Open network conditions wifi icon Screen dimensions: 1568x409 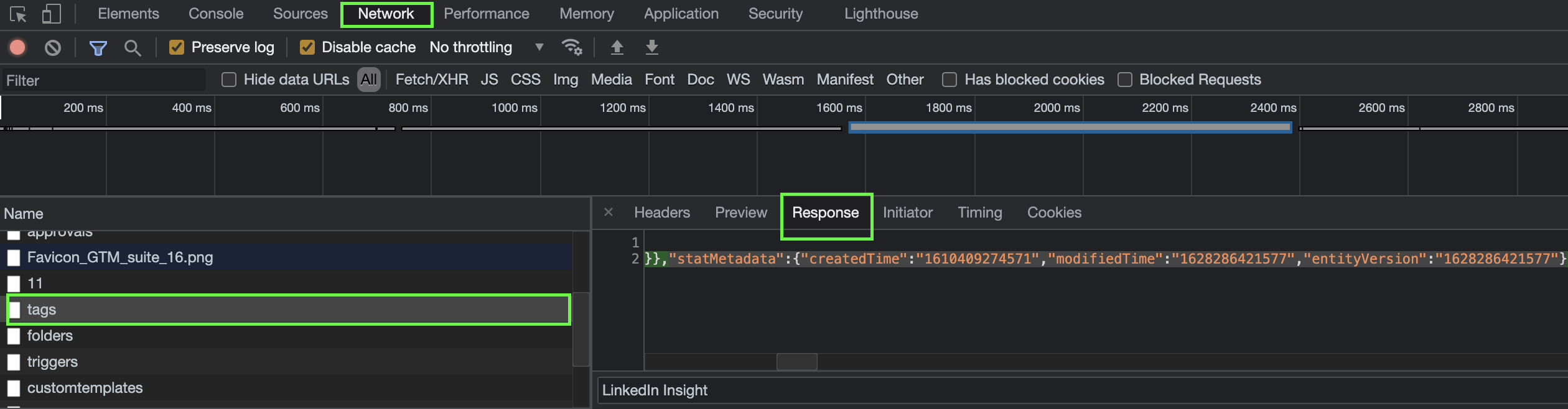click(572, 47)
